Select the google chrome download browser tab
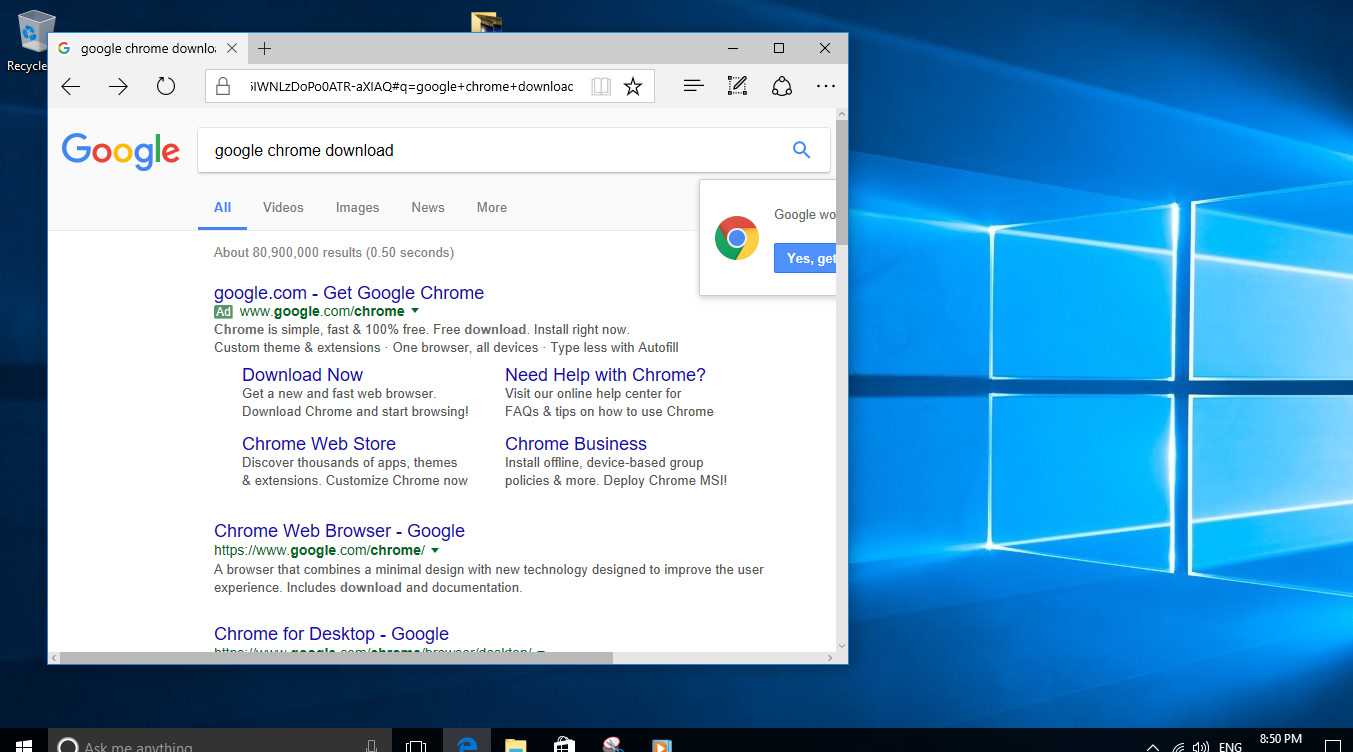The width and height of the screenshot is (1353, 752). 146,48
